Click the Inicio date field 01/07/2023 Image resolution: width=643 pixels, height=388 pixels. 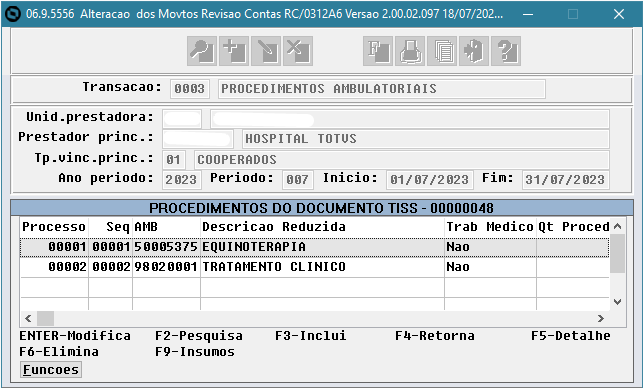[x=429, y=180]
